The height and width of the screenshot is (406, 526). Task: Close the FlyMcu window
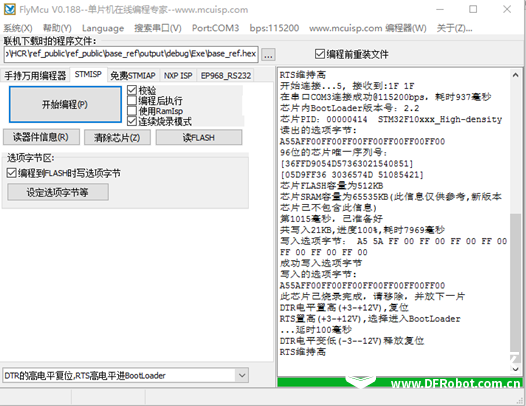pyautogui.click(x=507, y=9)
